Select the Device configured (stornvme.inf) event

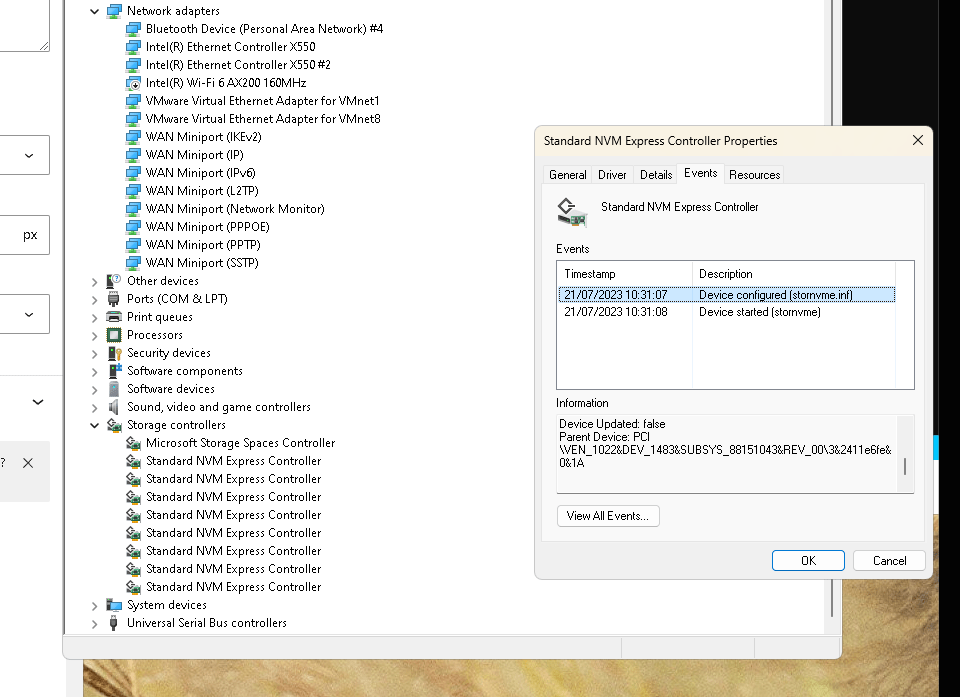coord(727,295)
